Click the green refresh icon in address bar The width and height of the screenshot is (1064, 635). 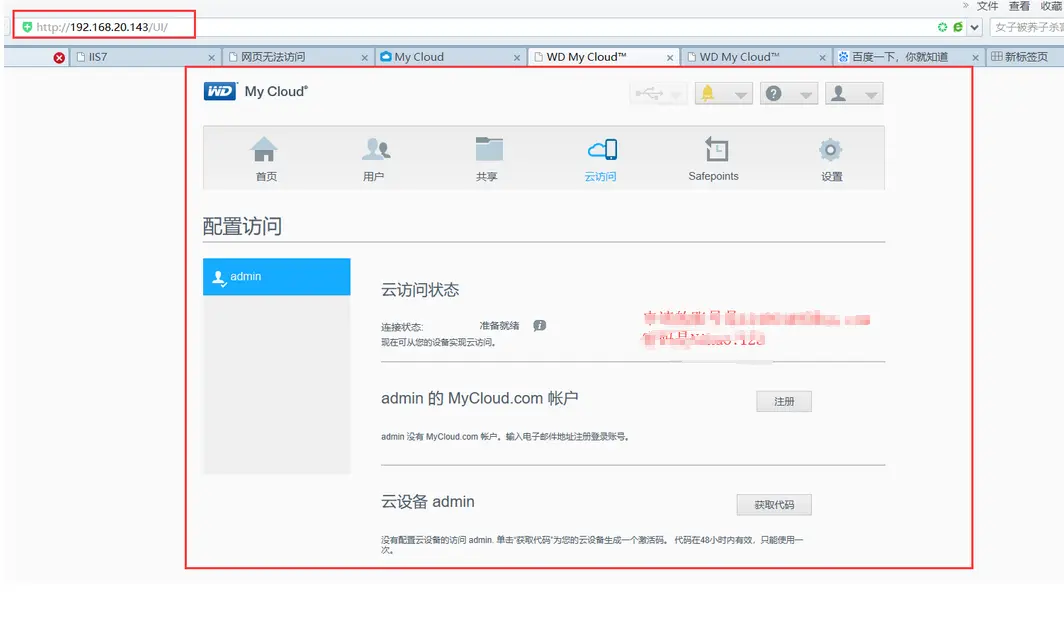[943, 27]
